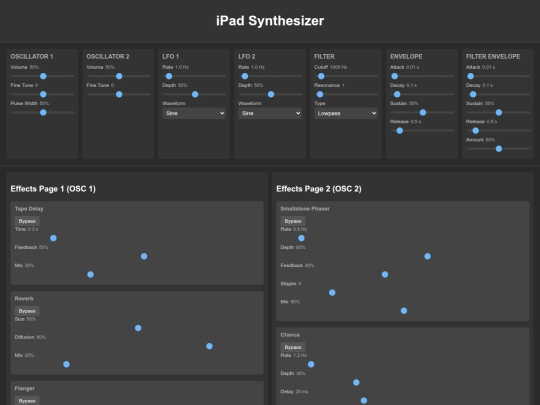Click the LFO 2 Depth slider handle

[x=271, y=94]
